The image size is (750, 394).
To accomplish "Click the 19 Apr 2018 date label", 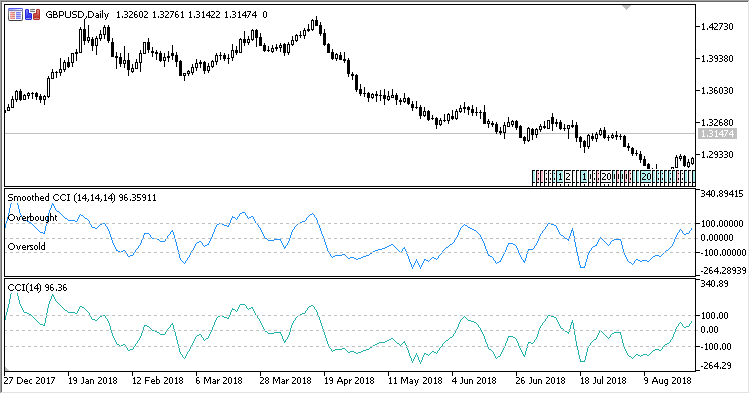I will [349, 381].
